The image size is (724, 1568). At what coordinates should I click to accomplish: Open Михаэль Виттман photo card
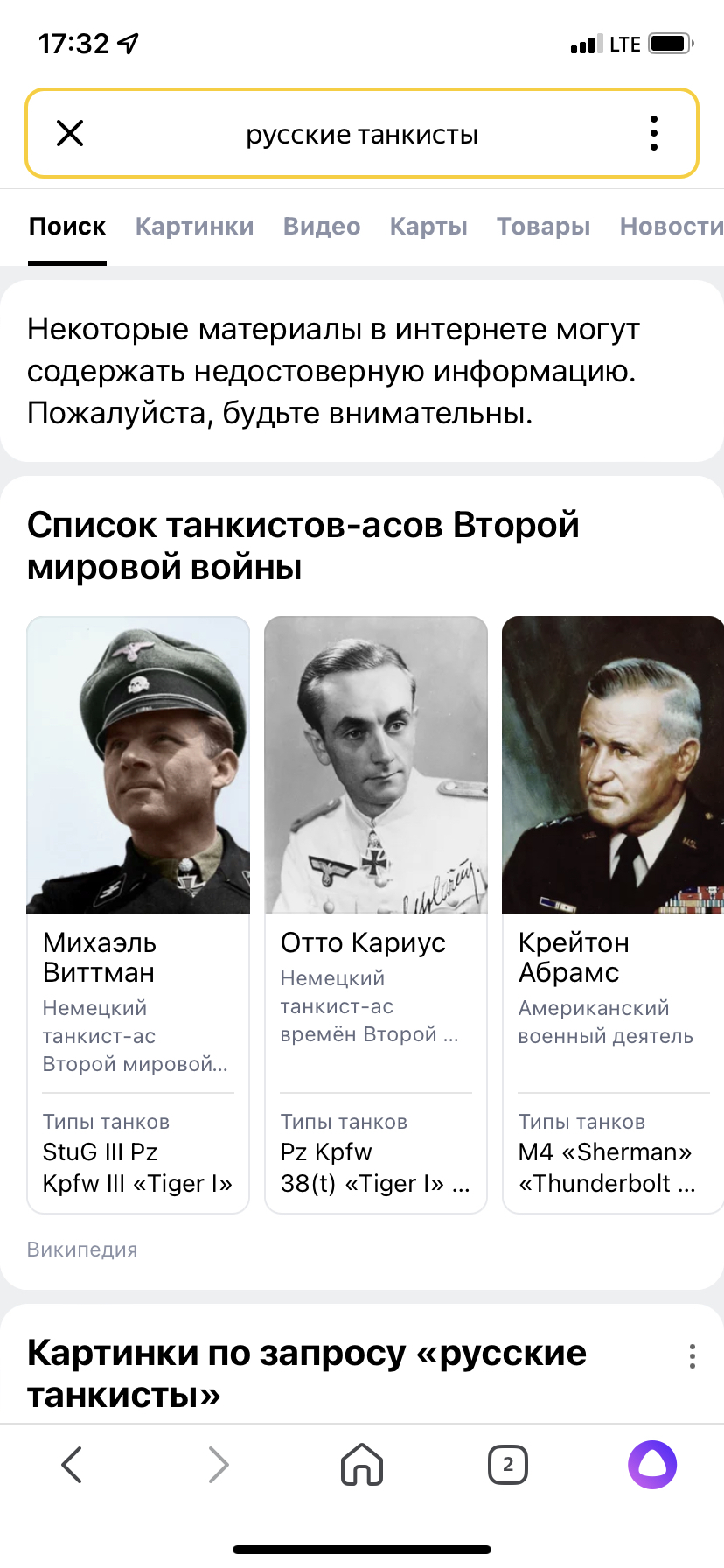pos(138,765)
